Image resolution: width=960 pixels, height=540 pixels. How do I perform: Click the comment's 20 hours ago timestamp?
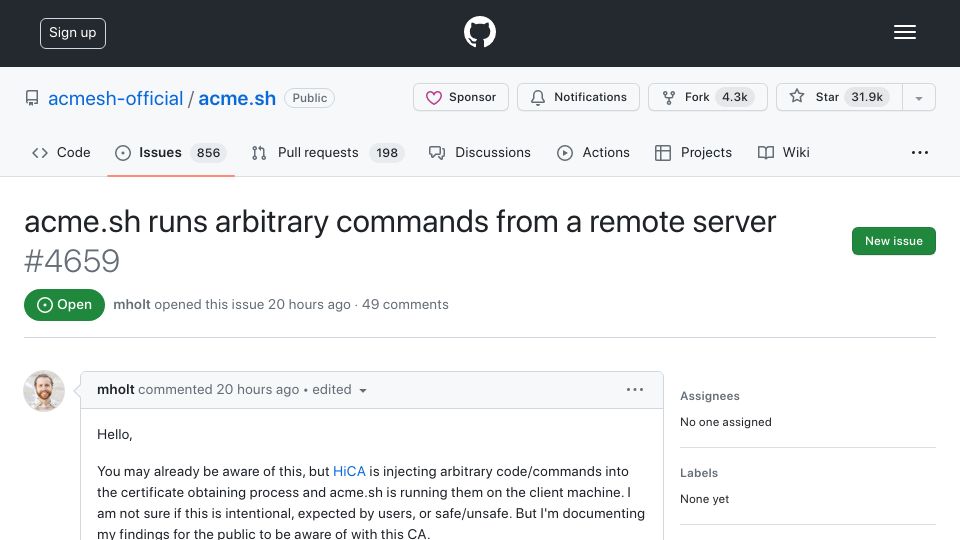pos(257,389)
